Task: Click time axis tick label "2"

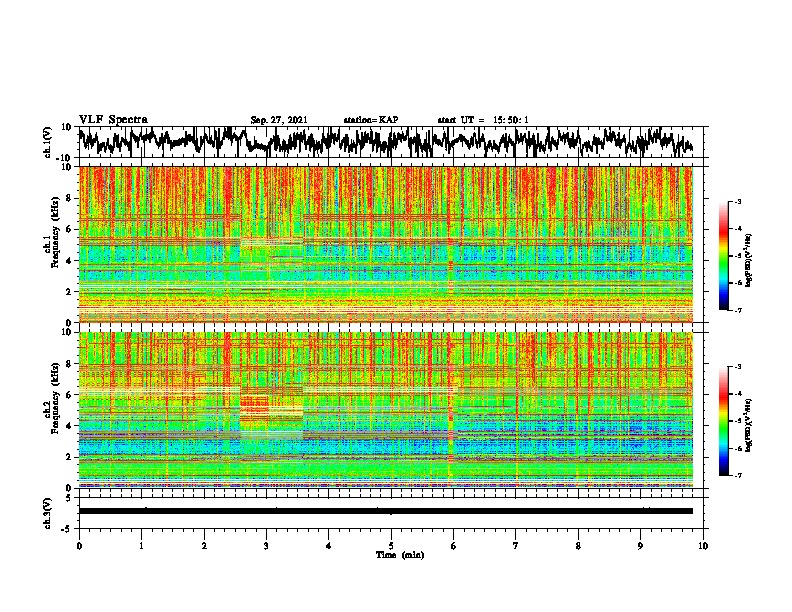Action: click(x=204, y=546)
